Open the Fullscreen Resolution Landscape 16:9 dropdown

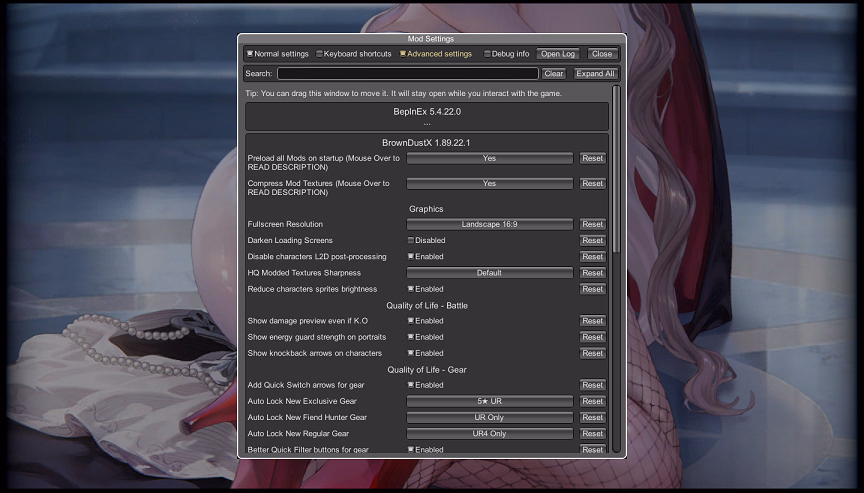[489, 225]
